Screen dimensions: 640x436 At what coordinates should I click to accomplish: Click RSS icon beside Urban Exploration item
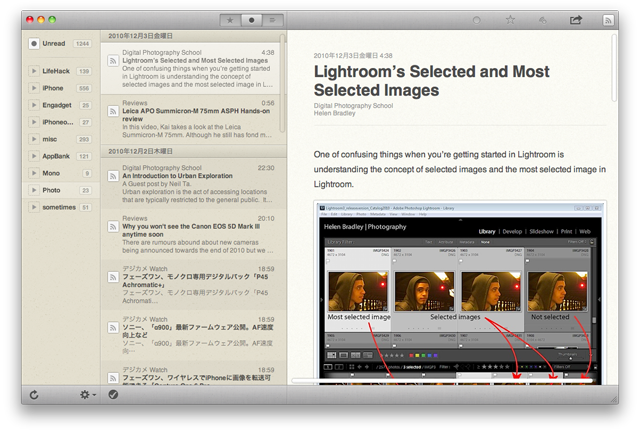[x=113, y=176]
